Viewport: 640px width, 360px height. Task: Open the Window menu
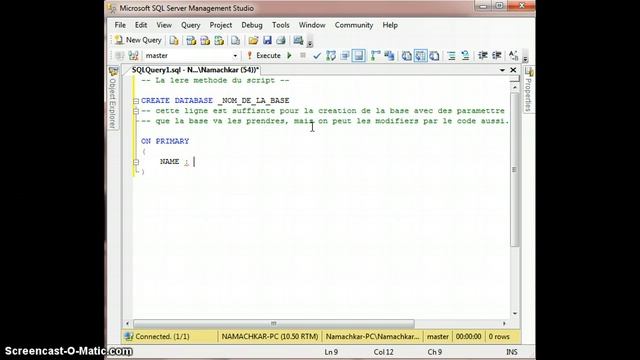point(312,25)
